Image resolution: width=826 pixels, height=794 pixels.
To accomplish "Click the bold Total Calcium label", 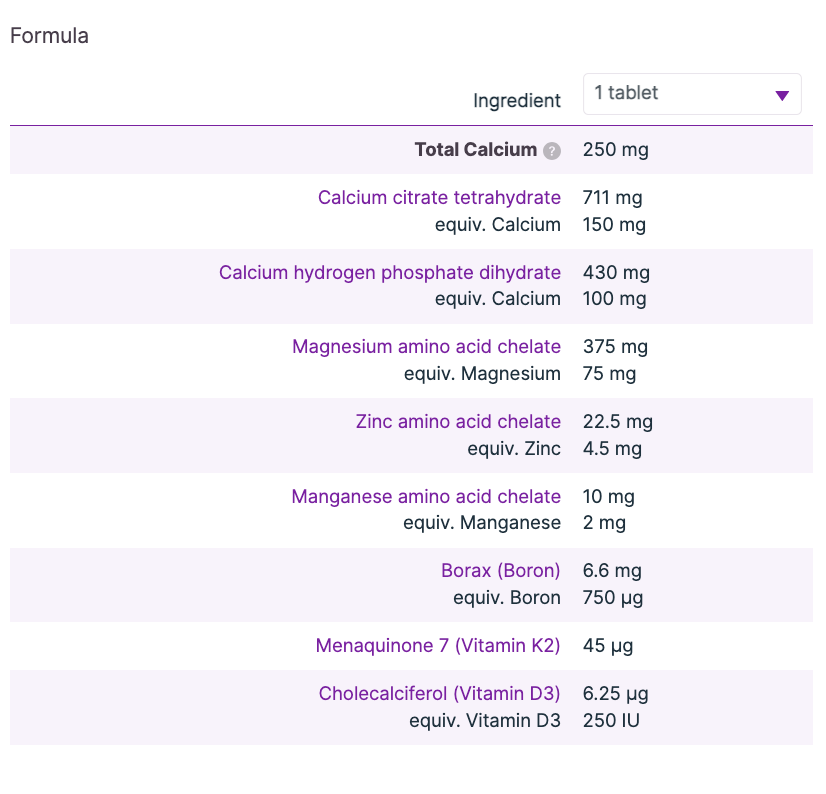I will [x=476, y=150].
